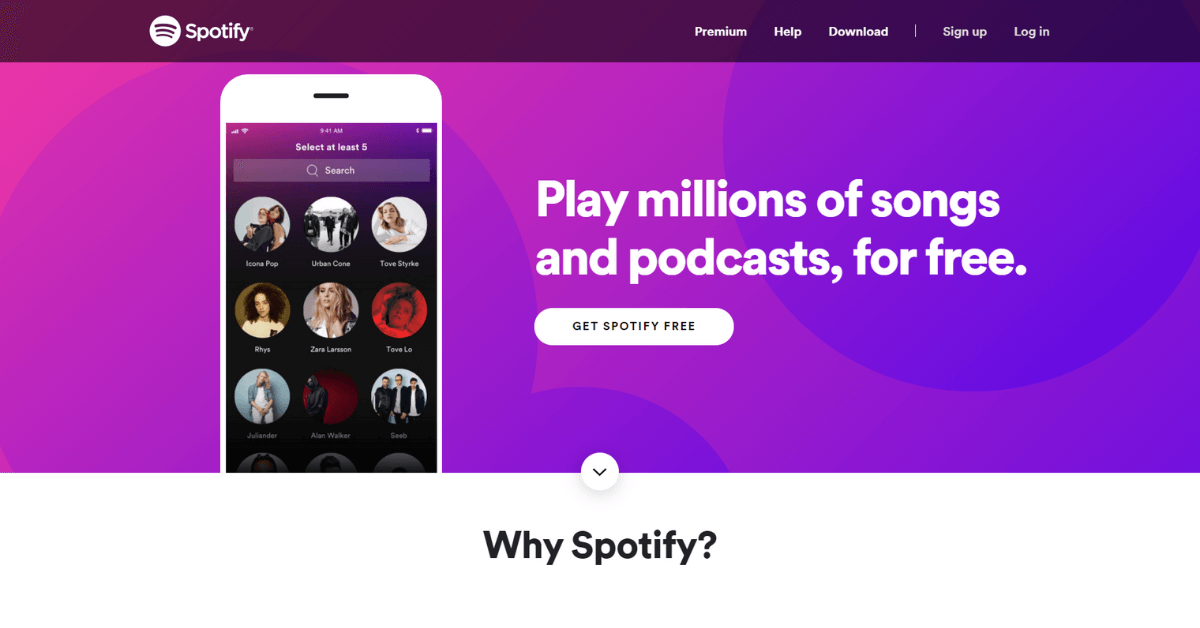Open the Premium page
1200x628 pixels.
coord(721,32)
